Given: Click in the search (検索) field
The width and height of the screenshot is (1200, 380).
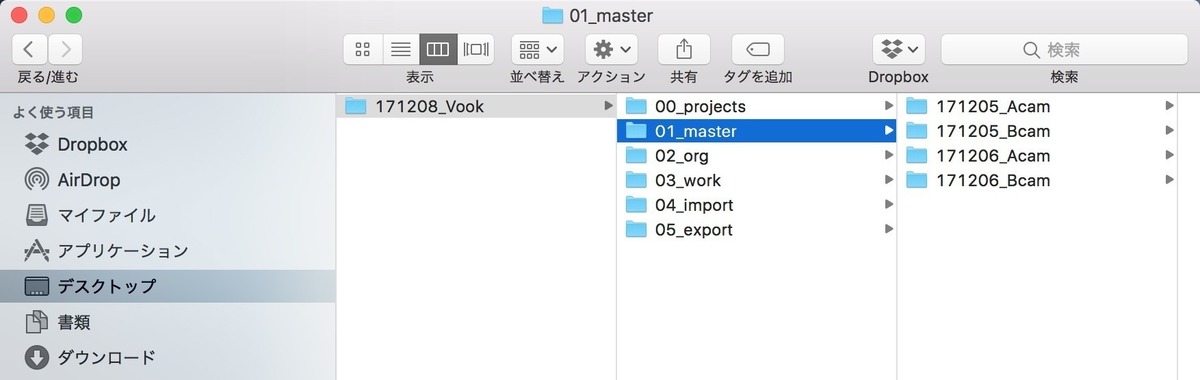Looking at the screenshot, I should coord(1063,49).
